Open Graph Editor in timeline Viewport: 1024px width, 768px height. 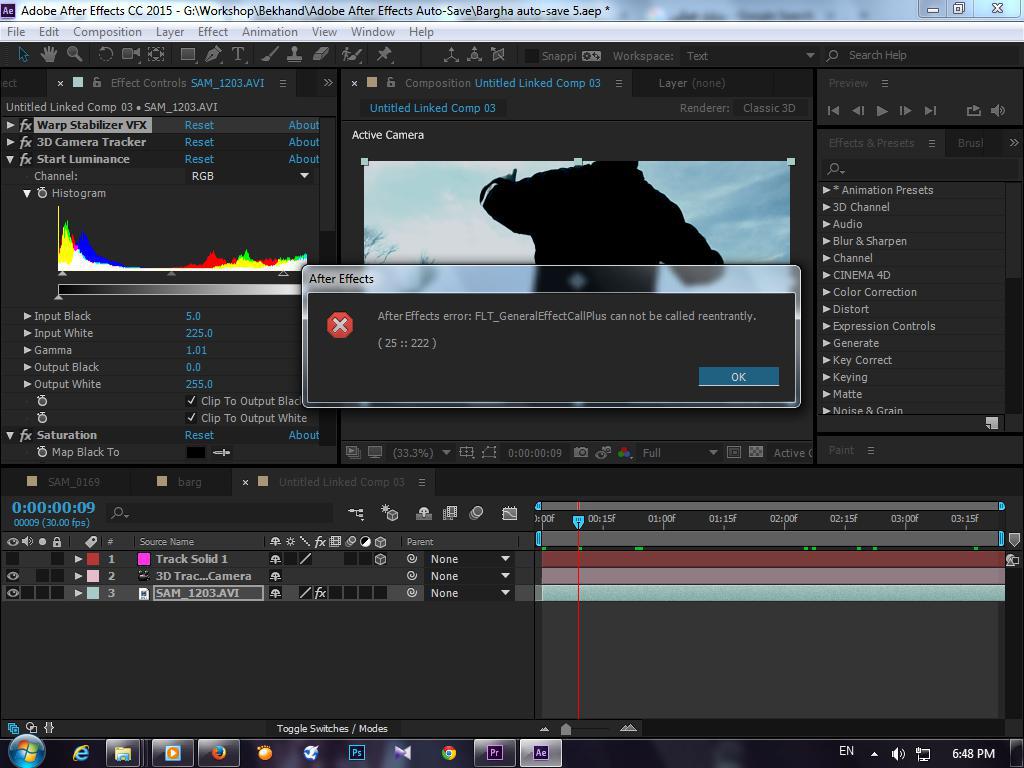[x=509, y=513]
